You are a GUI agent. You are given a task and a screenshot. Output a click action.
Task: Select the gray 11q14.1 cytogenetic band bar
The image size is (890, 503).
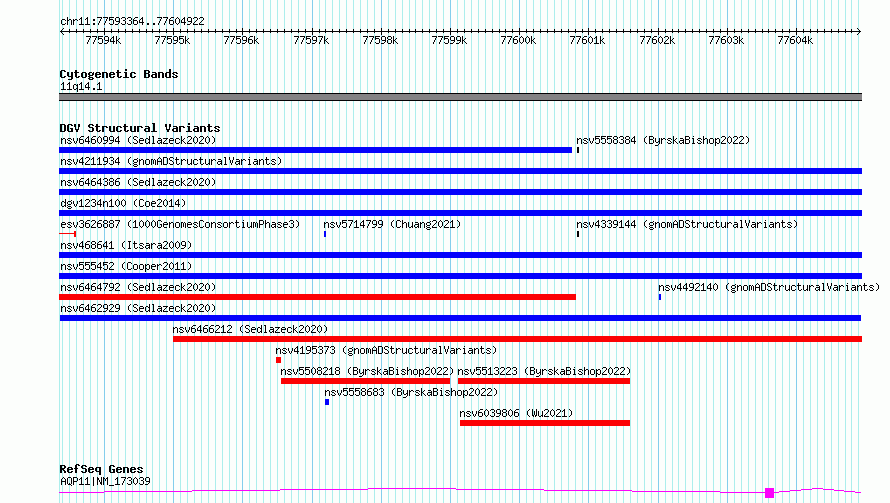click(460, 97)
